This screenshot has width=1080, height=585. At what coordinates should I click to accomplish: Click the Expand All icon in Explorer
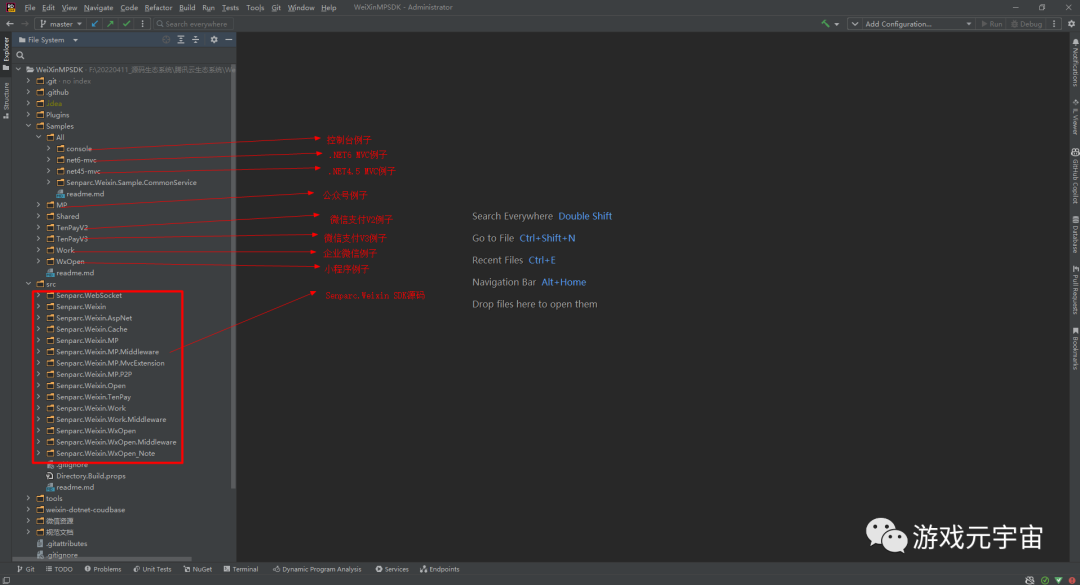(180, 40)
